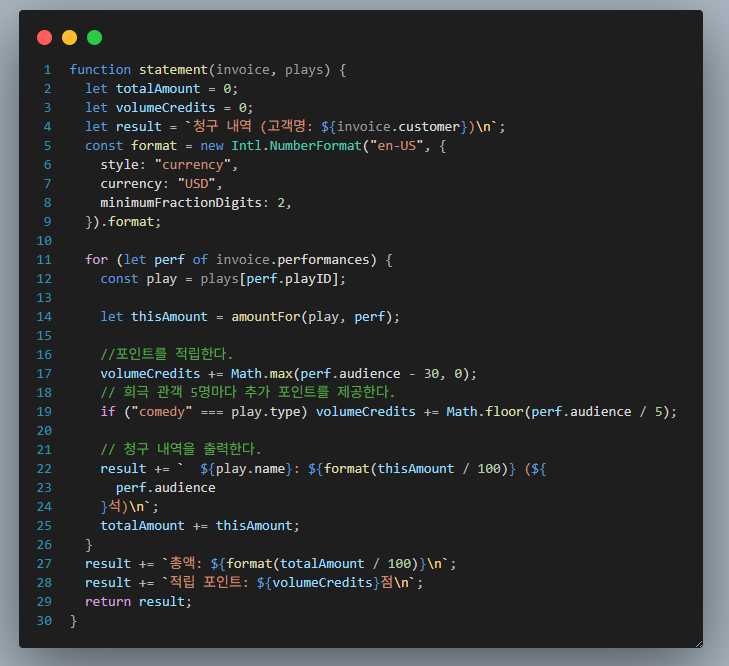Click 'Math.floor(perf.audience / 5);'
The image size is (729, 666).
point(562,412)
